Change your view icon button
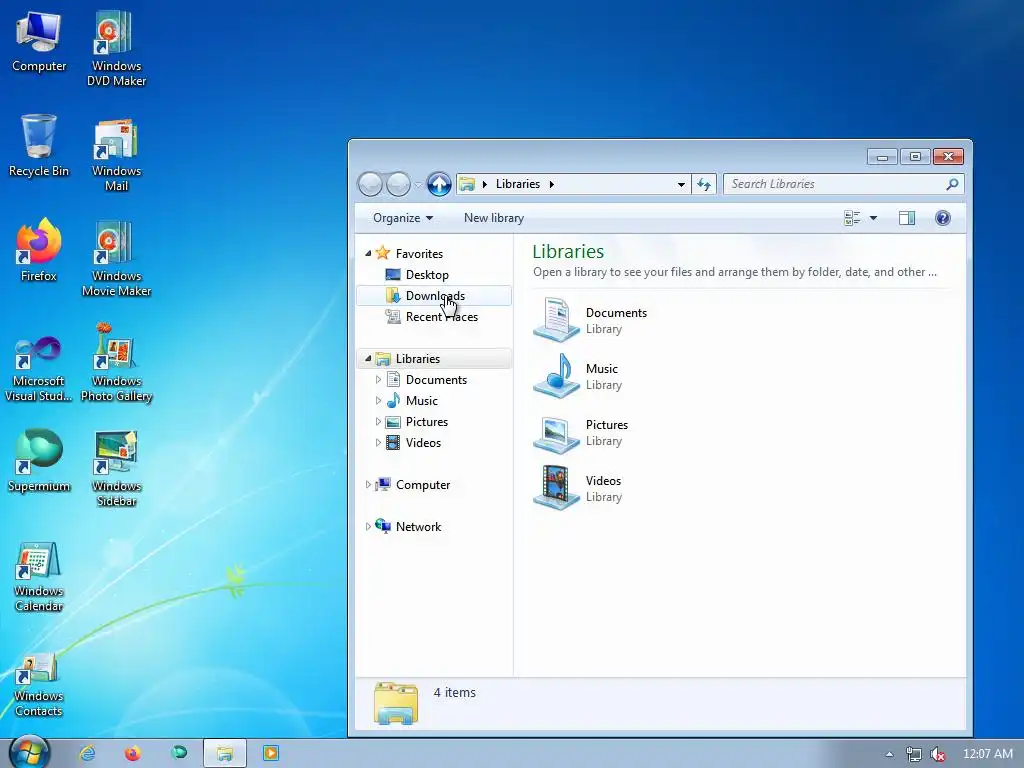 pyautogui.click(x=852, y=218)
